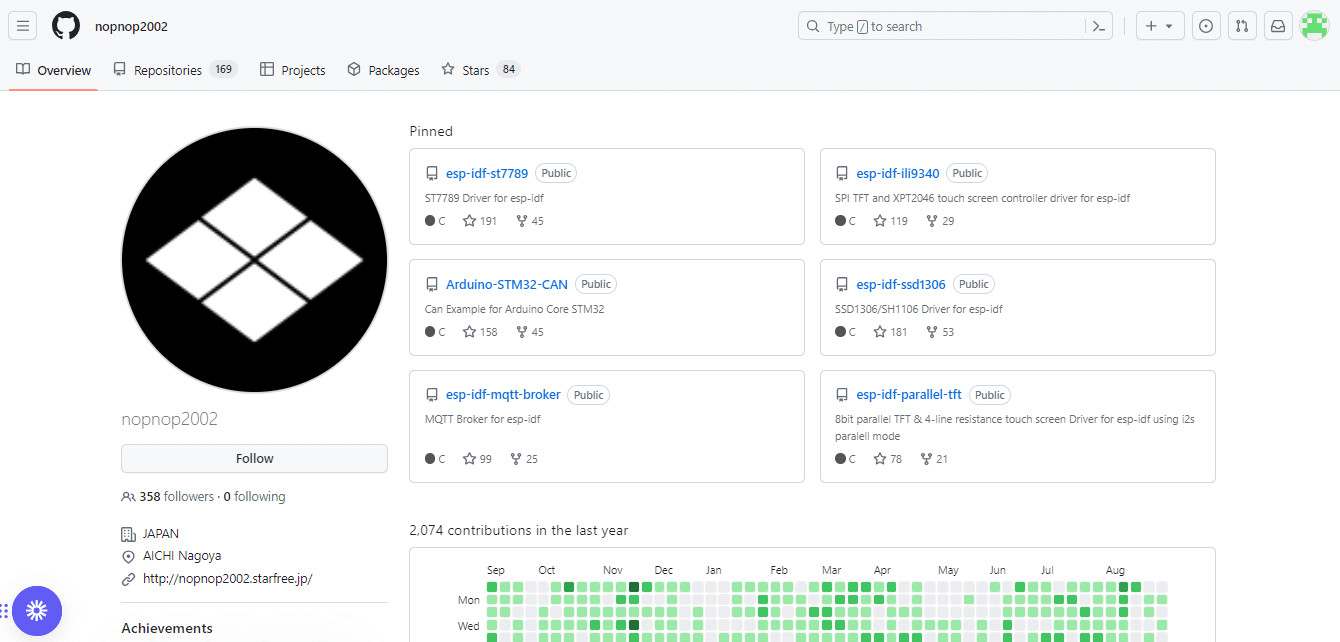Open the issues icon in header
Viewport: 1340px width, 642px height.
tap(1206, 26)
